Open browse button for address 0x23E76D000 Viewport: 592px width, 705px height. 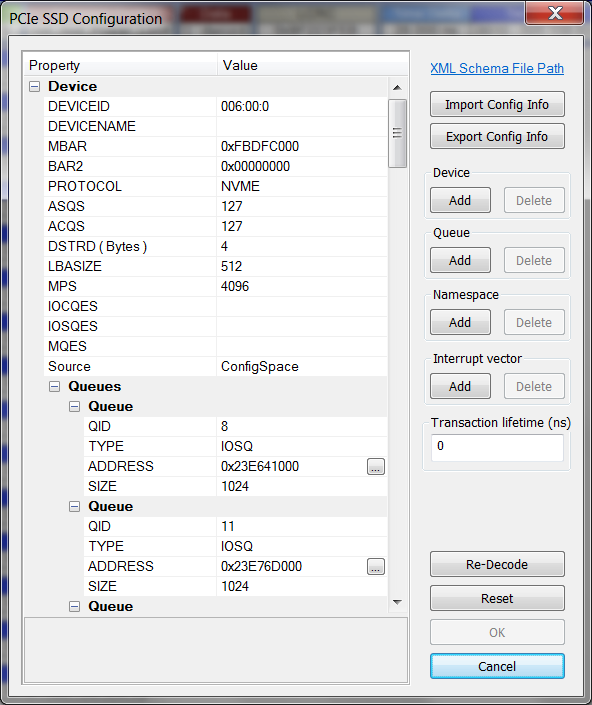point(376,567)
